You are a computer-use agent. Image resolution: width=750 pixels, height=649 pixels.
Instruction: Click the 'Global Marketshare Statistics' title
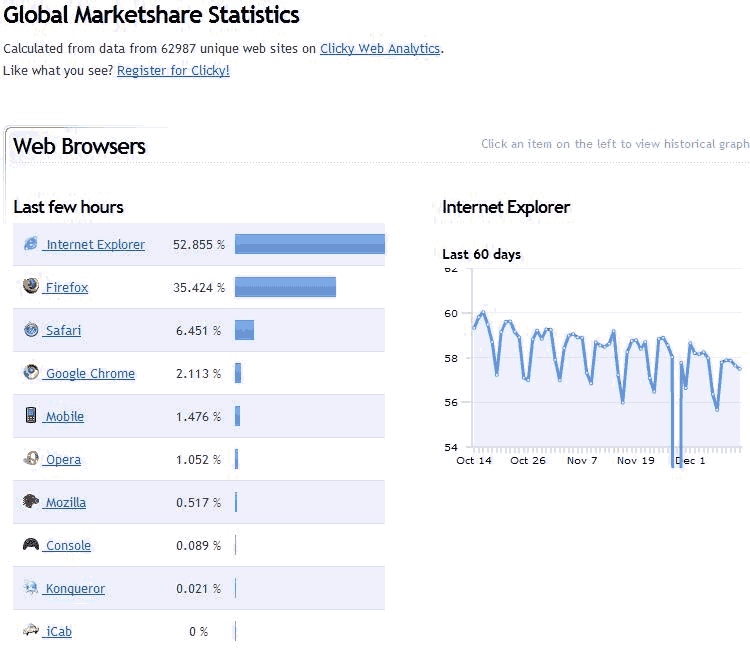[151, 15]
